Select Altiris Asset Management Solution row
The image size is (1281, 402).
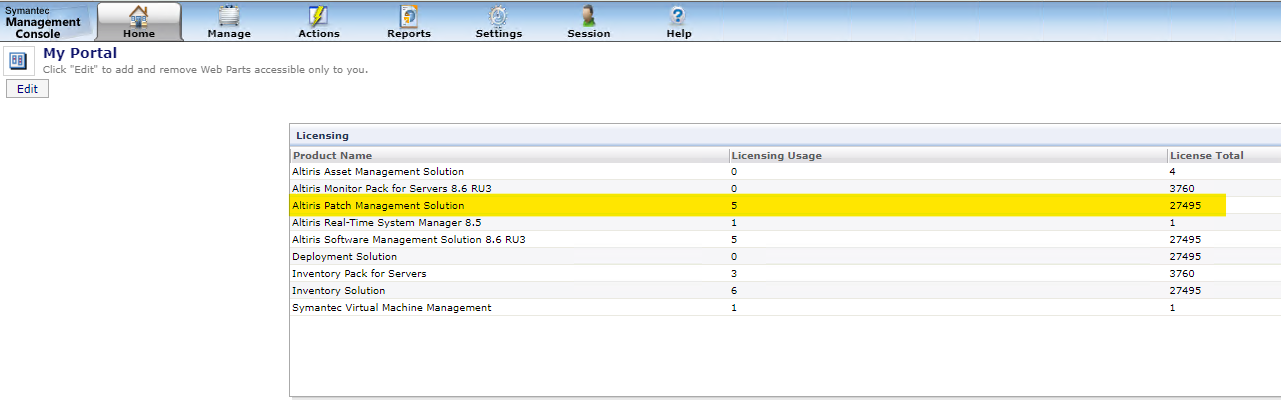(785, 172)
